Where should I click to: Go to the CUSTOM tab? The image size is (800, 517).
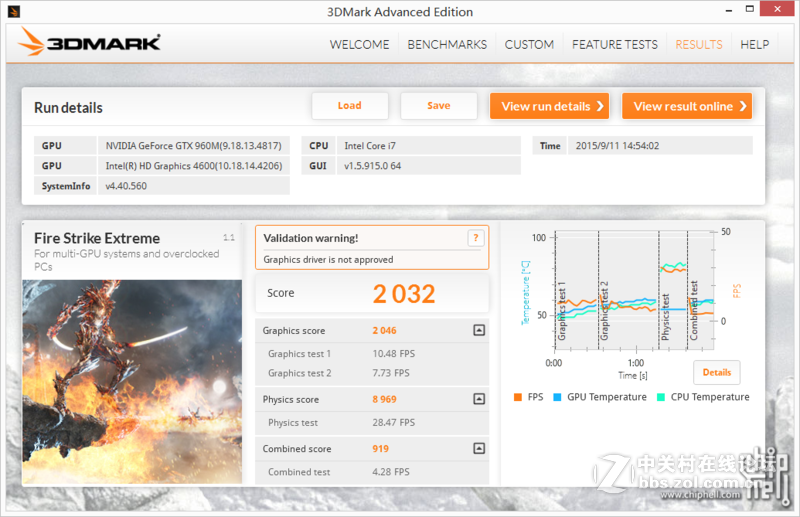[529, 45]
